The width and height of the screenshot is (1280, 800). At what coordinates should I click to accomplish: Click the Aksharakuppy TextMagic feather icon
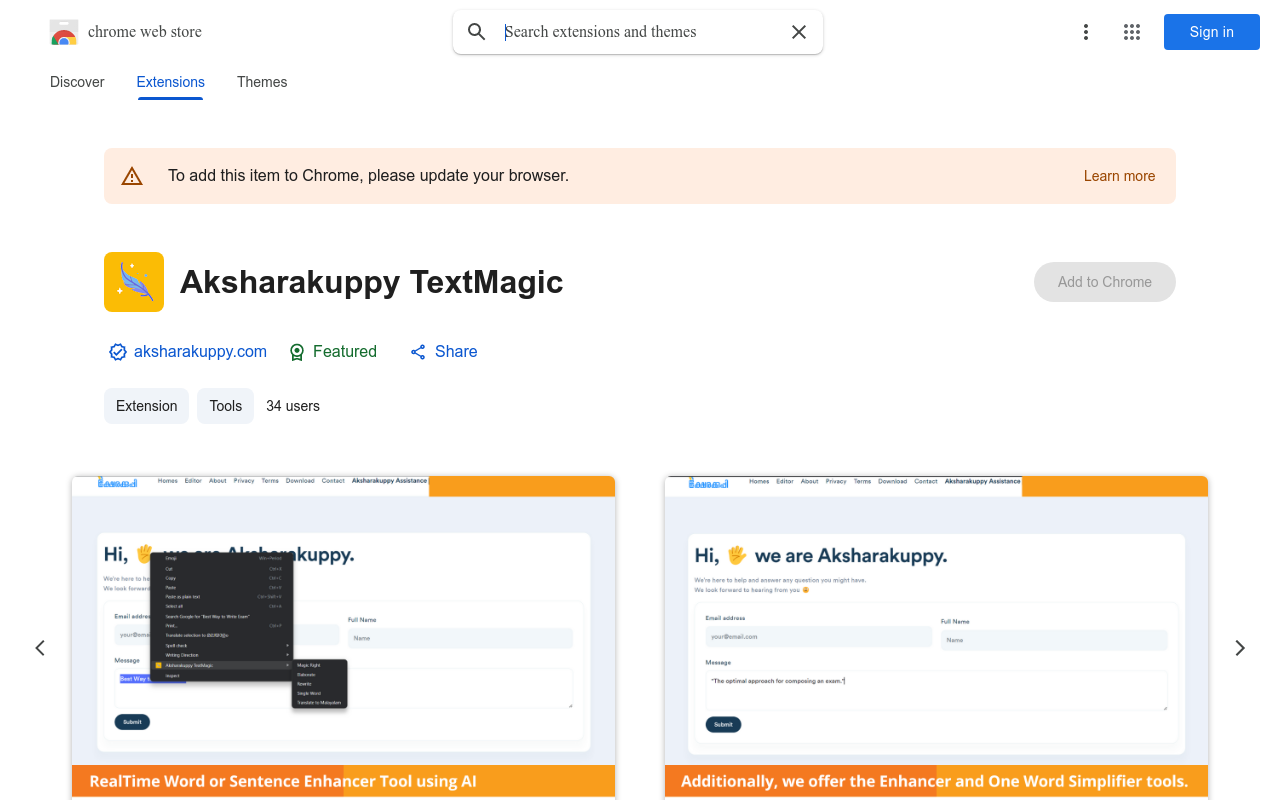[134, 282]
